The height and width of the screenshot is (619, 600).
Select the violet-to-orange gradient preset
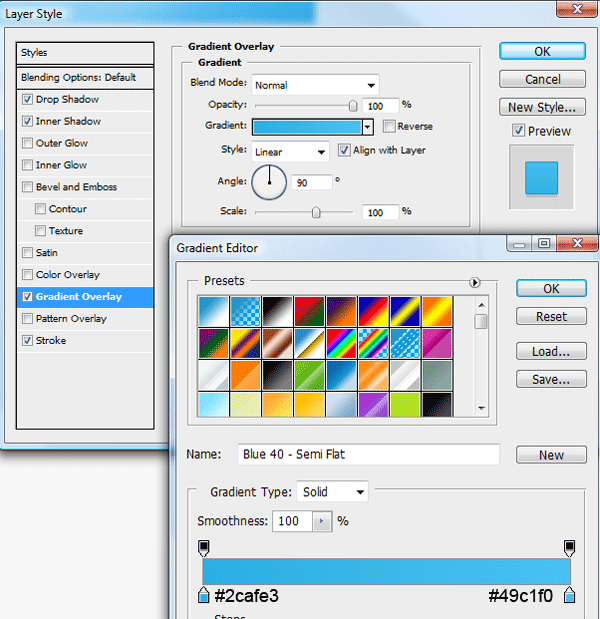click(341, 311)
